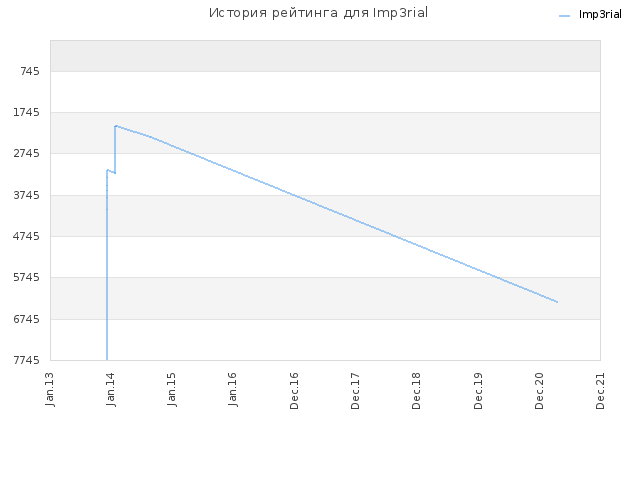Click the Dec.16 x-axis label
Screen dimensions: 640x480
coord(294,391)
